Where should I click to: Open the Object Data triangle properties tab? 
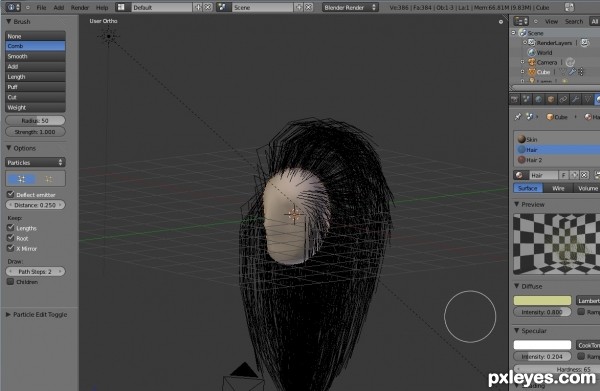[587, 99]
